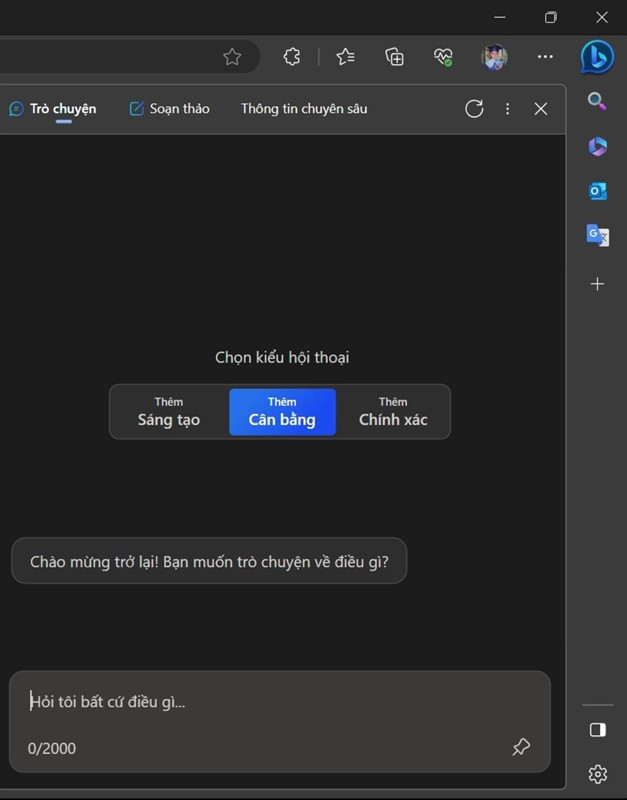Select the Chính xác conversation style
The height and width of the screenshot is (800, 627).
pyautogui.click(x=393, y=412)
